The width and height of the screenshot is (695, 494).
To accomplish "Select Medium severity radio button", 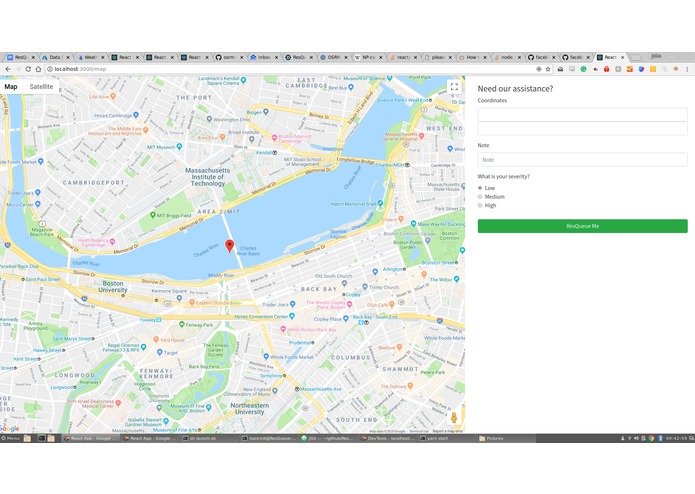I will (x=480, y=197).
